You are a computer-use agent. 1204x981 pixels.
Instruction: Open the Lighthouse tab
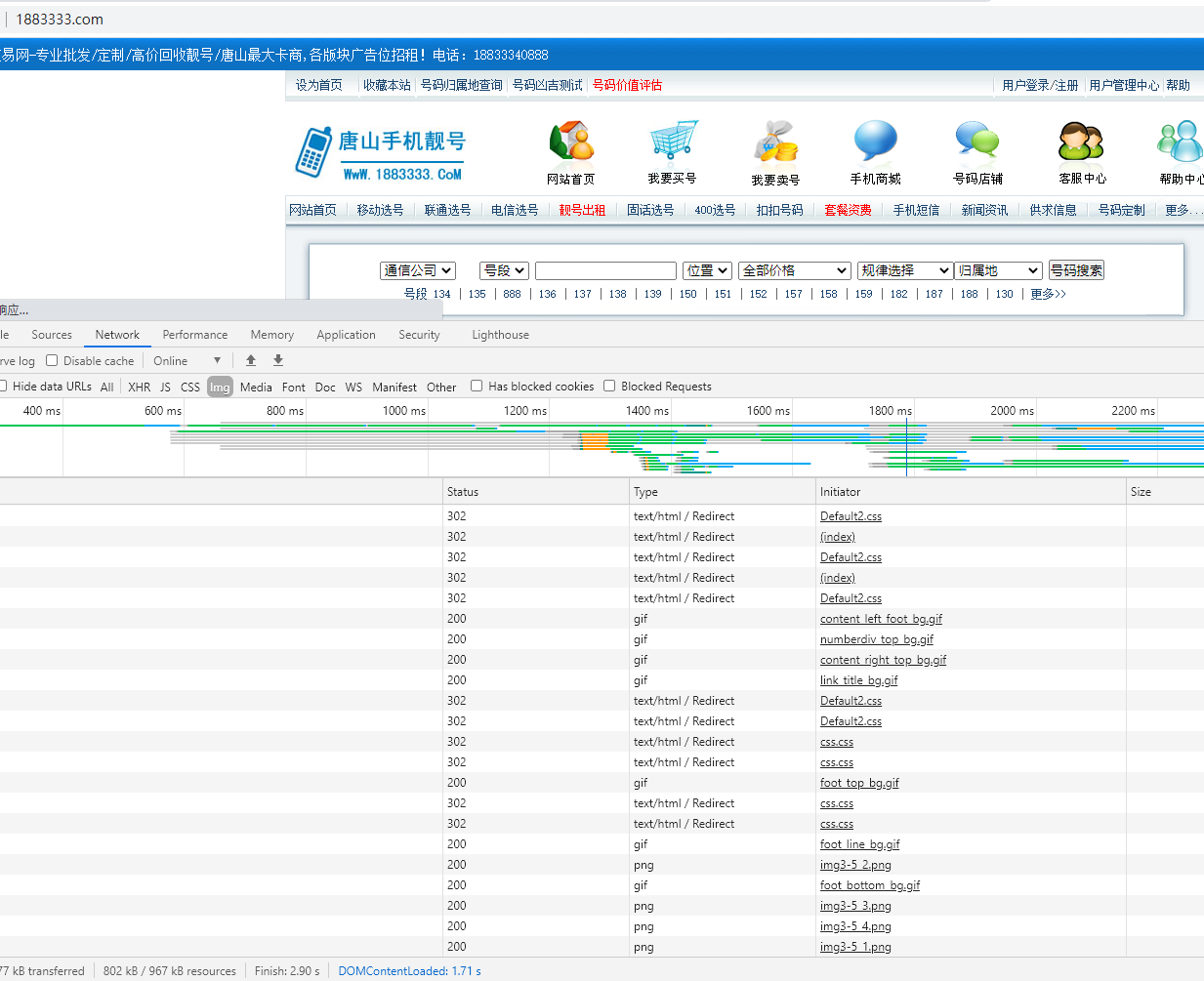pos(500,335)
